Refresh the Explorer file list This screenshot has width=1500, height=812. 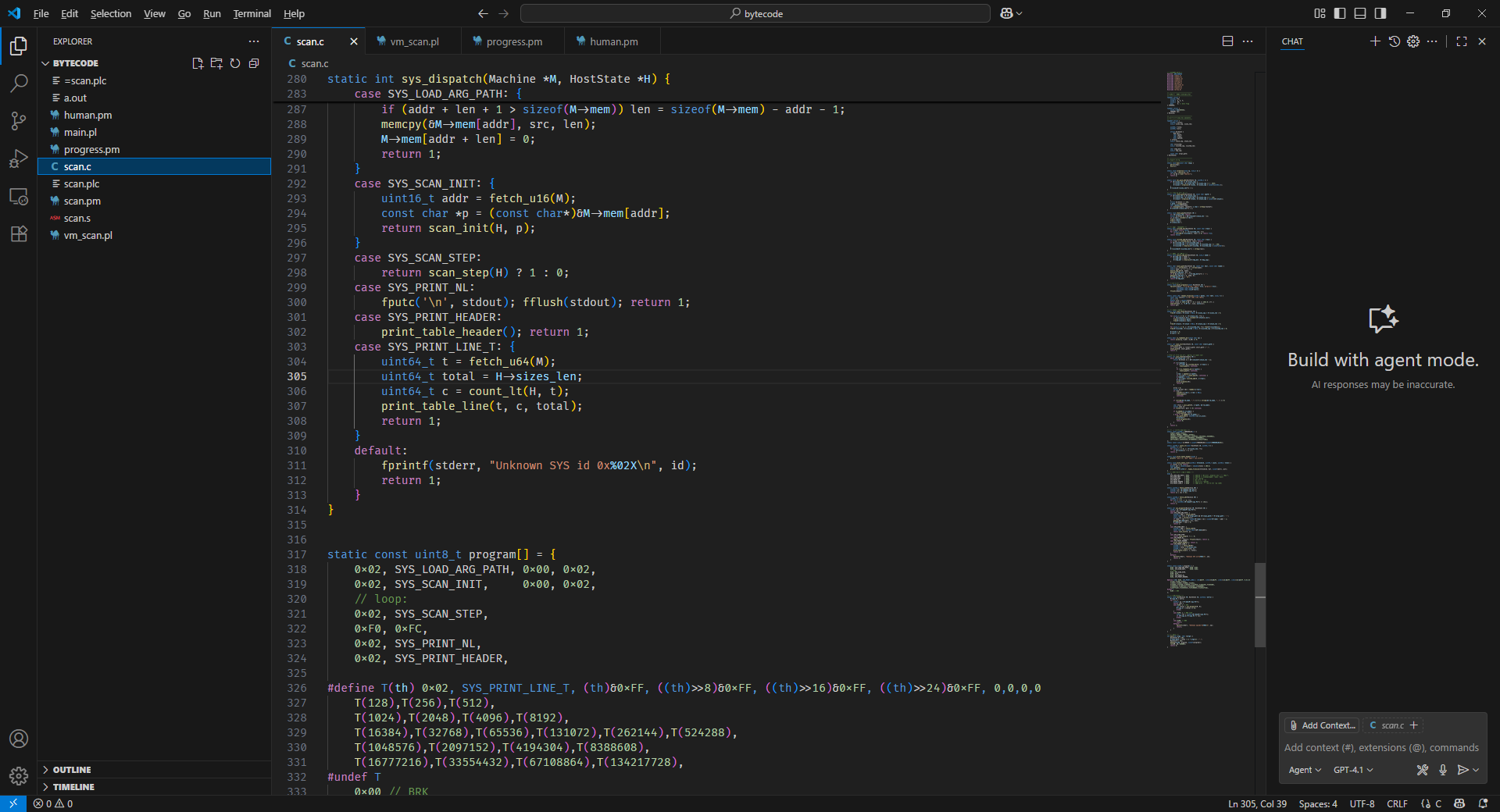pos(235,63)
